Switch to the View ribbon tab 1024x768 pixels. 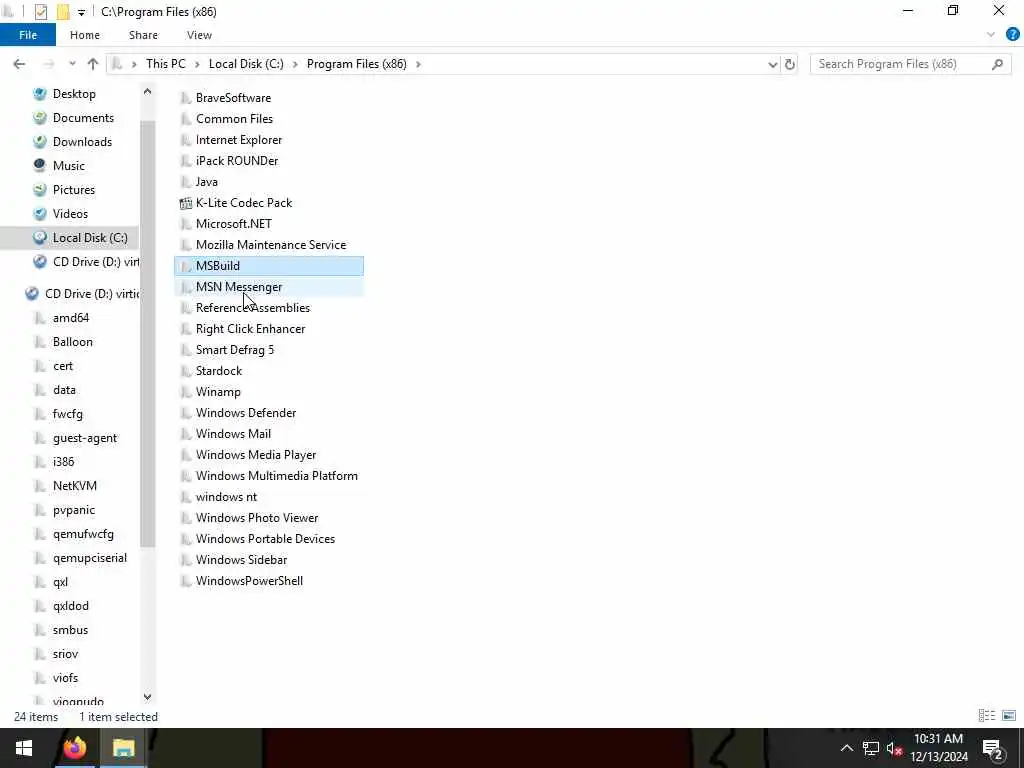tap(199, 35)
